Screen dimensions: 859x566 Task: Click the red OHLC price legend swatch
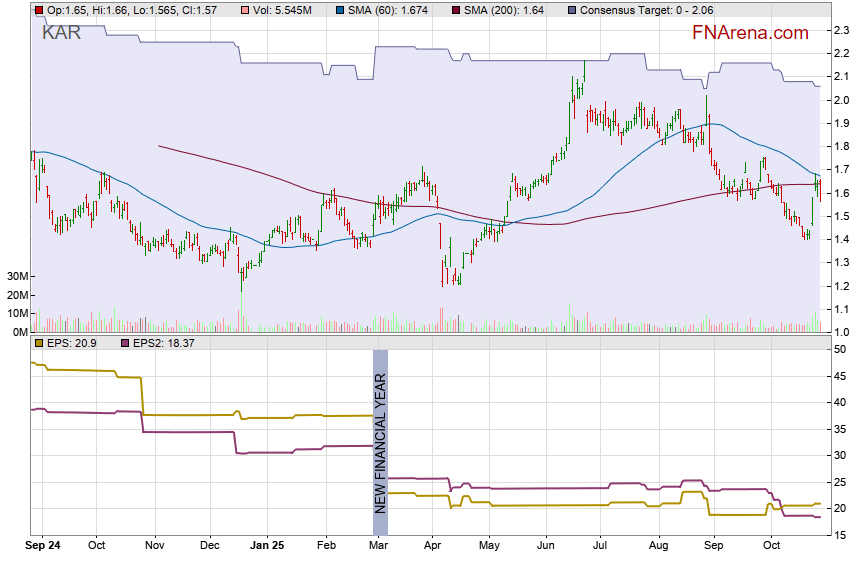click(39, 9)
